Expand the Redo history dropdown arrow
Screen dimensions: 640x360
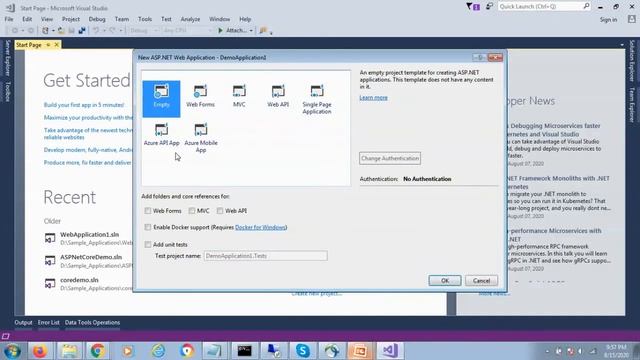120,31
